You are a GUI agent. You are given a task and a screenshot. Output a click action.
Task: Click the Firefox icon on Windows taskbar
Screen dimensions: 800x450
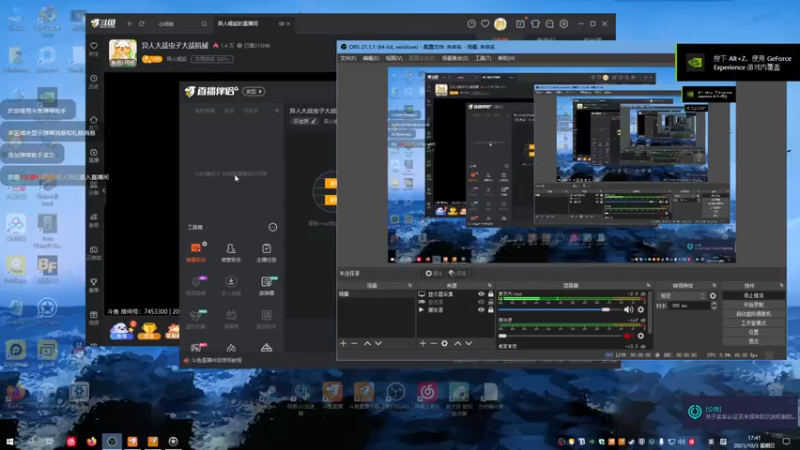coord(91,441)
